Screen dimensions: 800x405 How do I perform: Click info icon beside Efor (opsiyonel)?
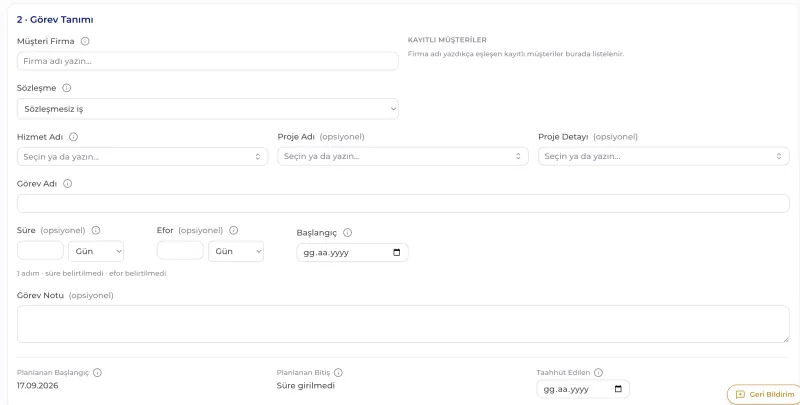tap(234, 230)
